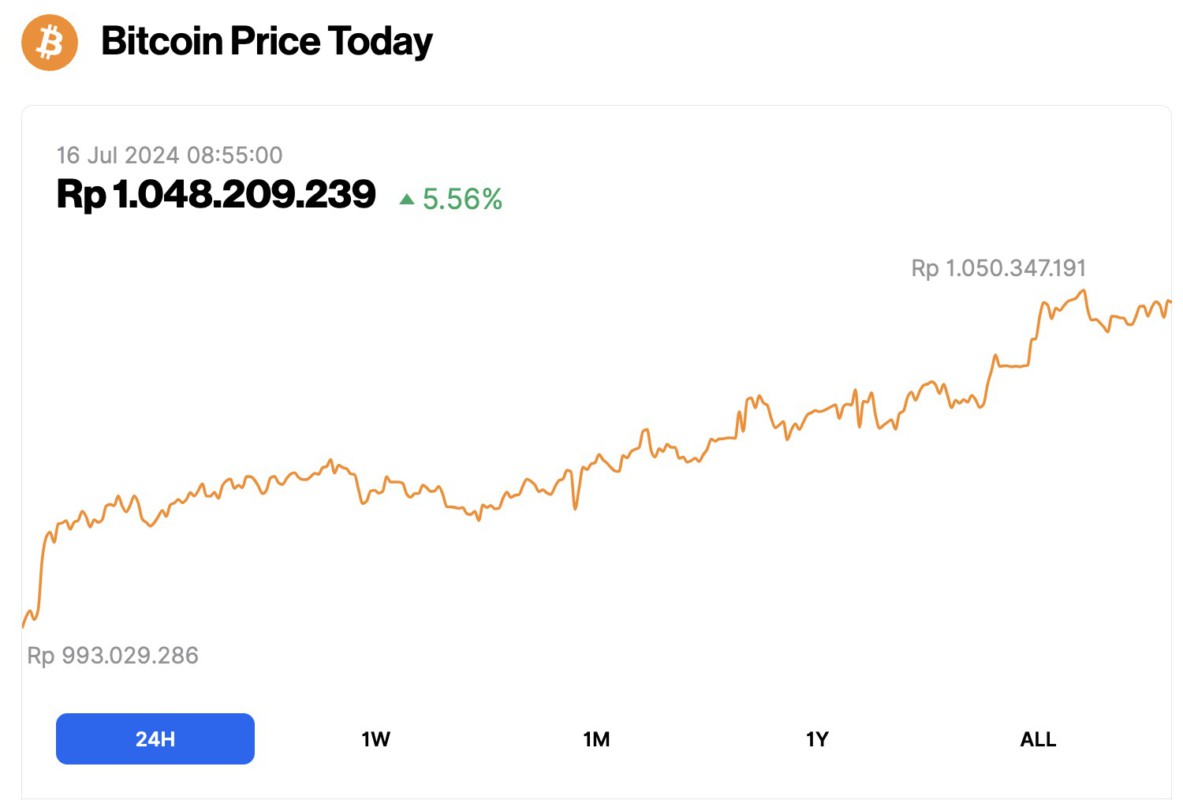Click the highest peak of the price line
The height and width of the screenshot is (800, 1183).
click(1083, 291)
